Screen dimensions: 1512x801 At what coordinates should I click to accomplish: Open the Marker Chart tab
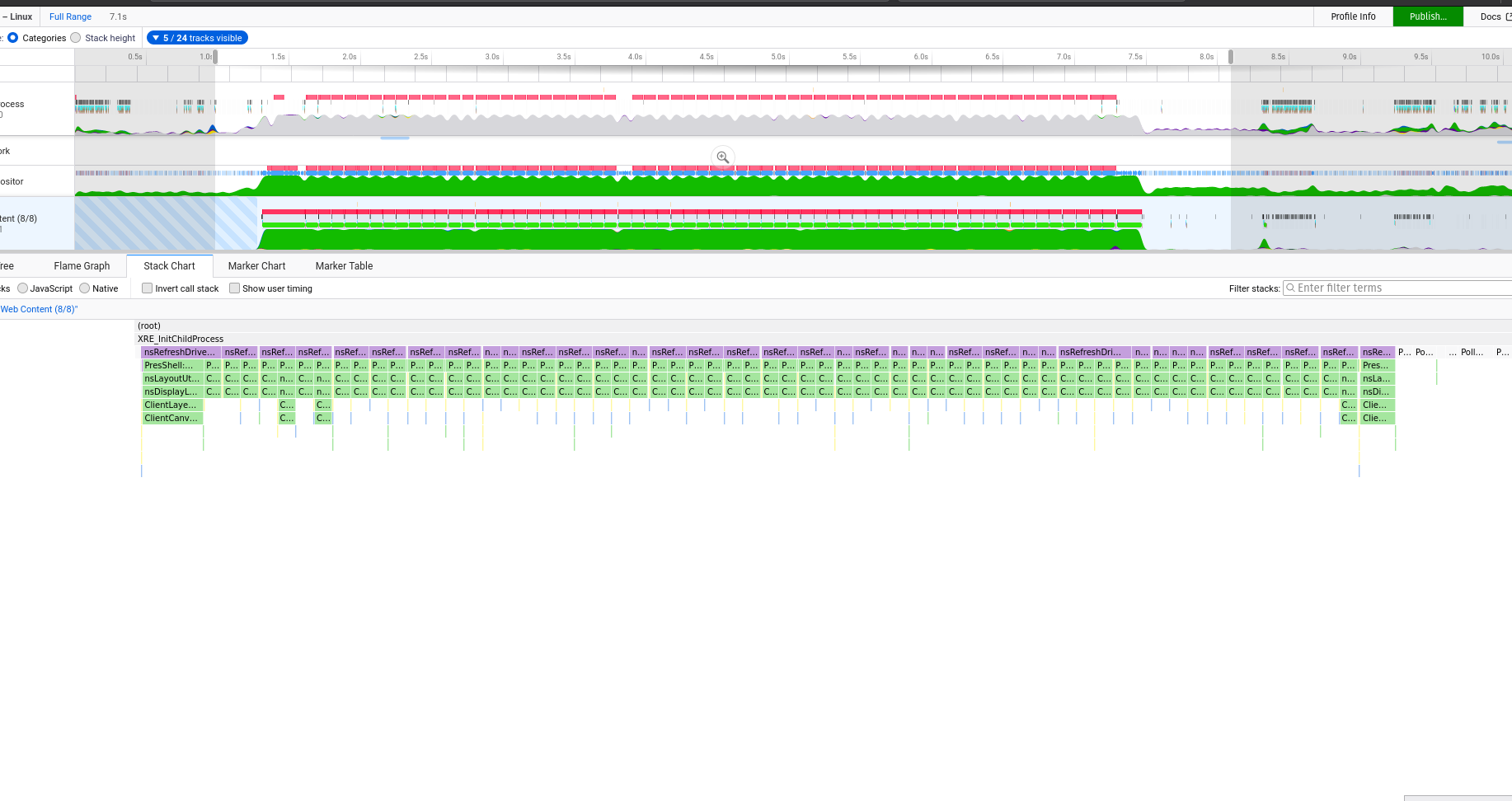pos(256,265)
